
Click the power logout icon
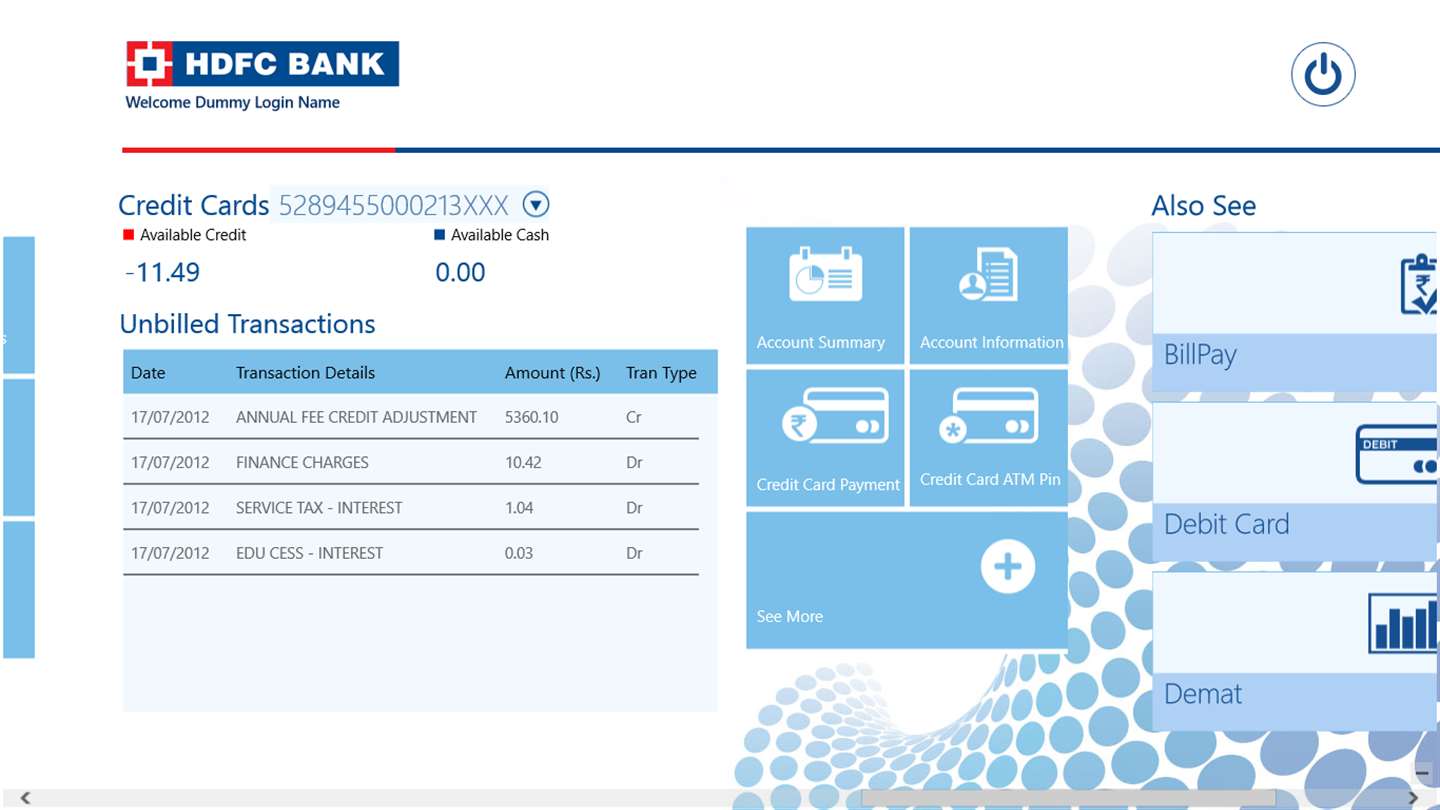[x=1323, y=74]
